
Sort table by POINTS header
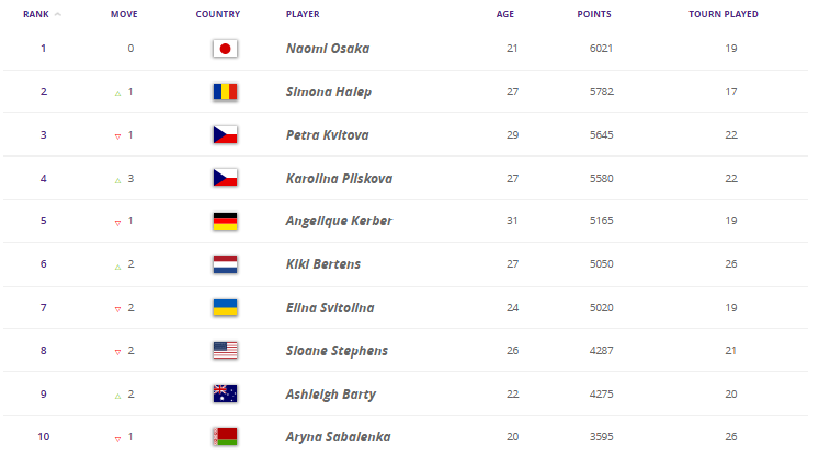click(x=594, y=14)
